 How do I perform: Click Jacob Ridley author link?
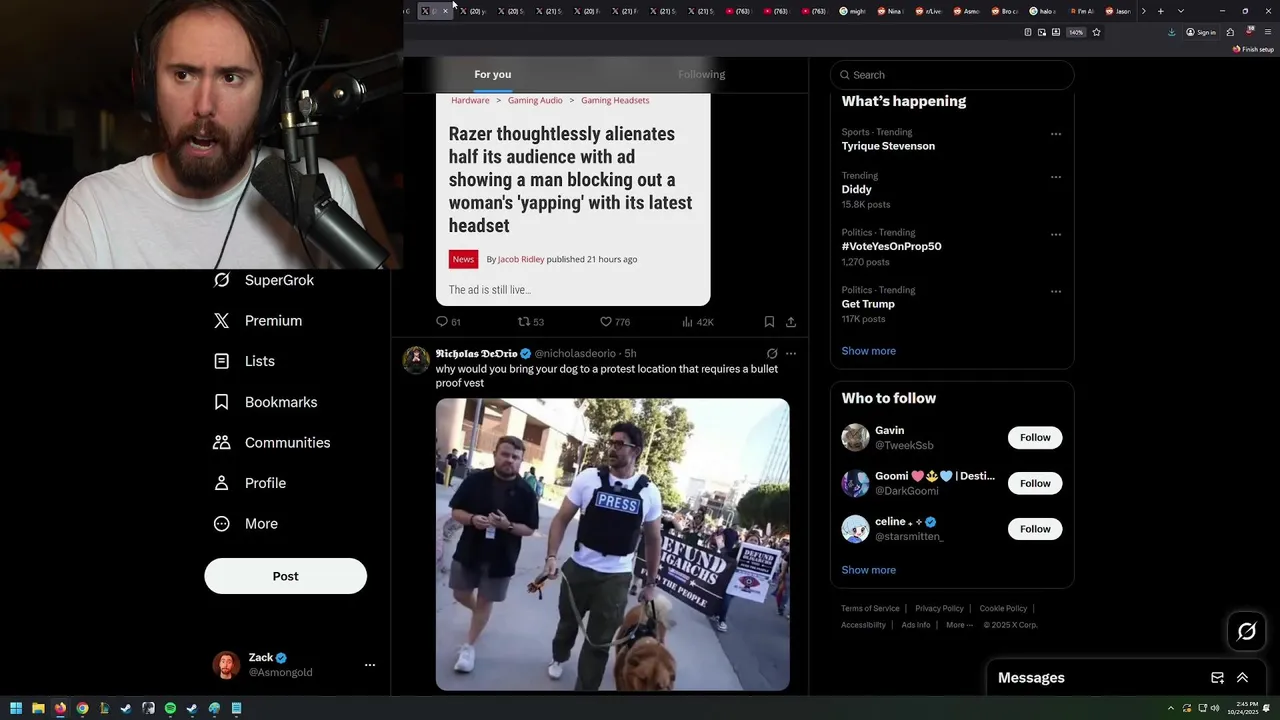pyautogui.click(x=521, y=259)
